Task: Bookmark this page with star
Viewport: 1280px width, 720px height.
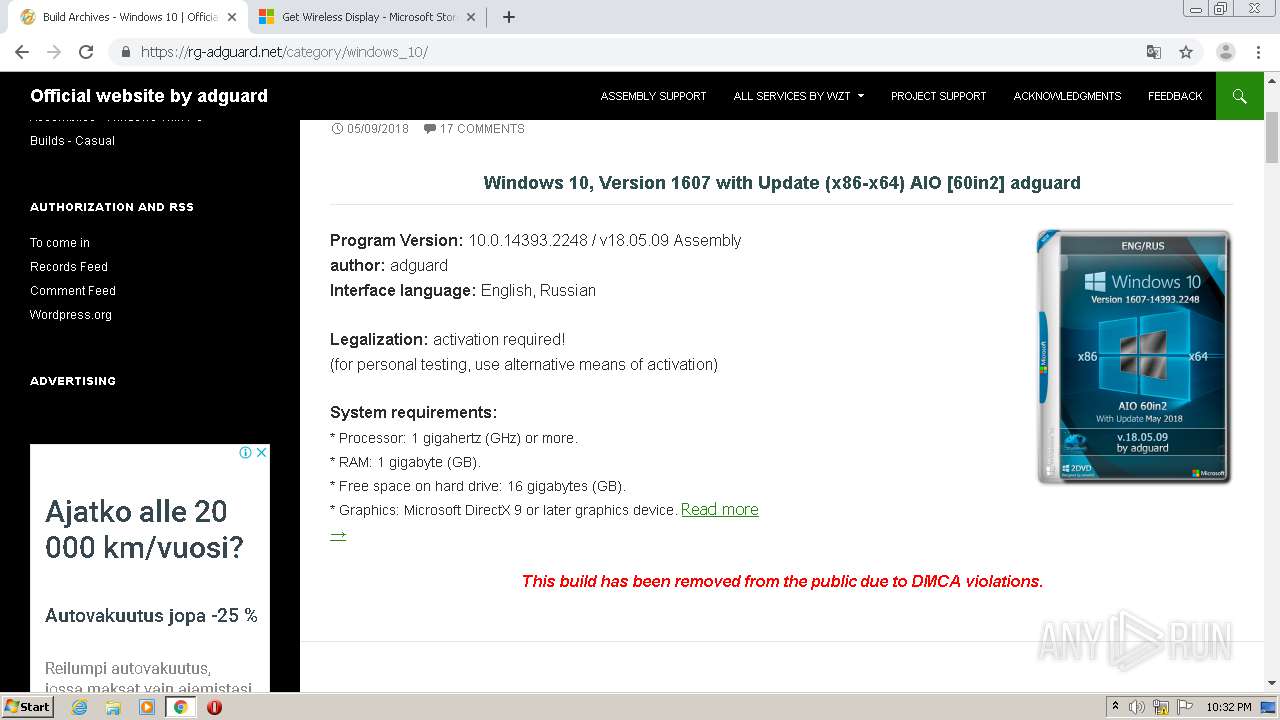Action: (x=1186, y=52)
